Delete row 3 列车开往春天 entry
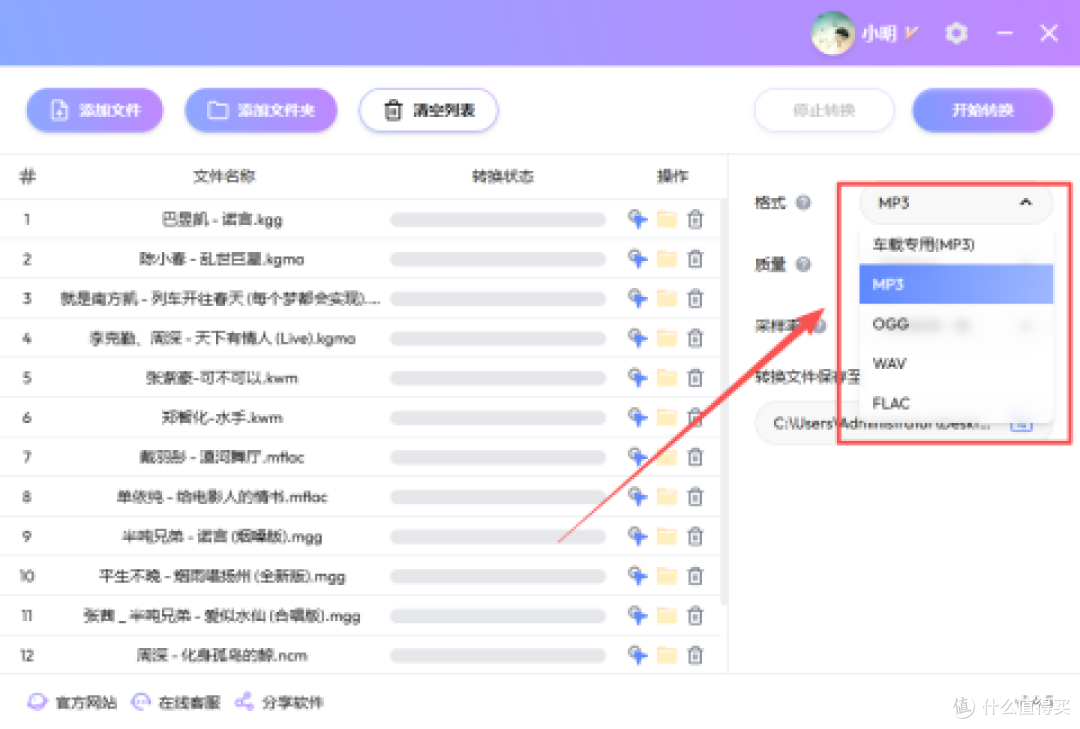Screen dimensions: 1080x729 click(x=695, y=298)
